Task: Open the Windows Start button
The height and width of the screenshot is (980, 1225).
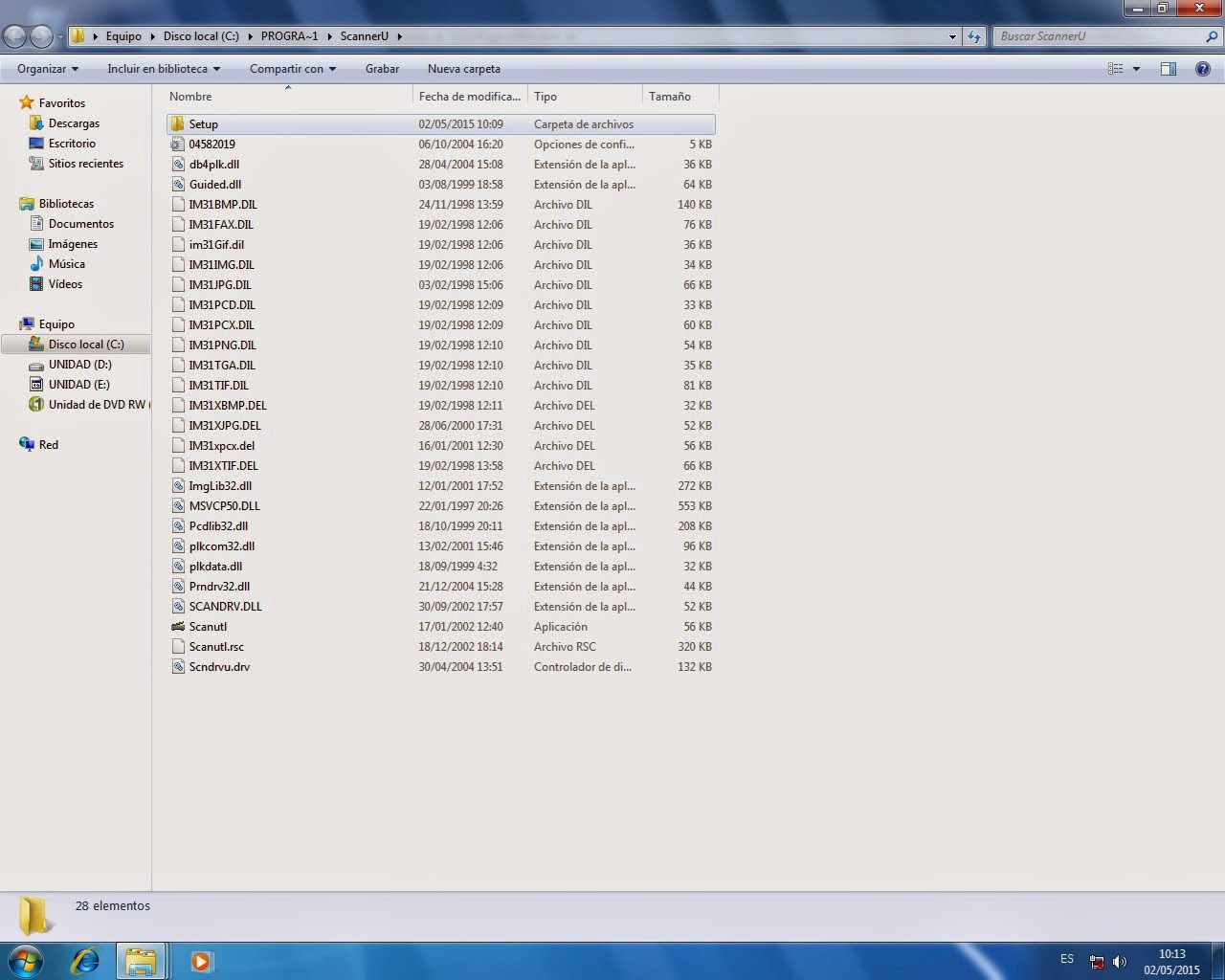Action: pos(25,961)
